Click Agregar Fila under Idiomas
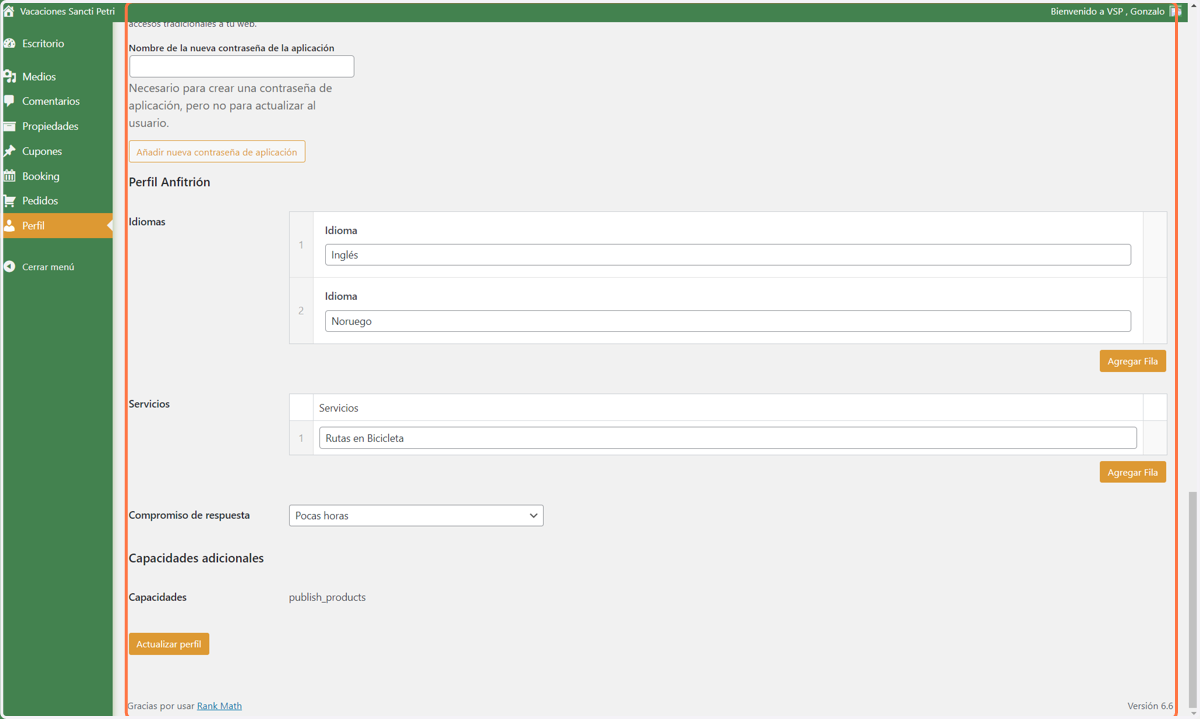The image size is (1200, 719). coord(1133,361)
